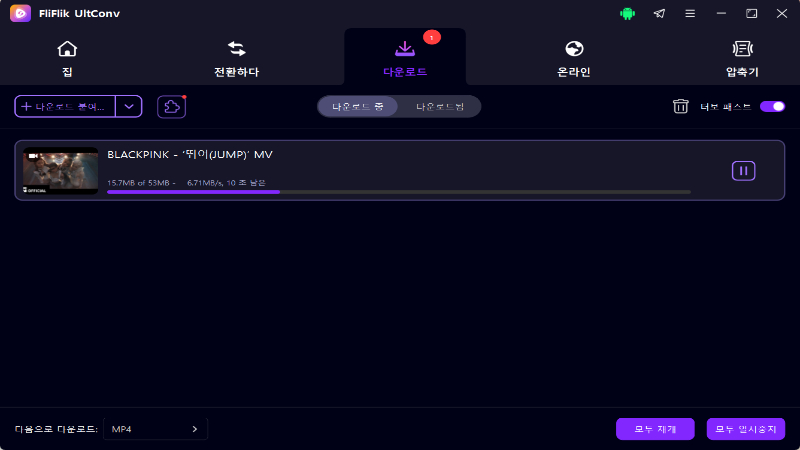The width and height of the screenshot is (800, 450).
Task: Delete downloads with the trash can icon
Action: pos(680,106)
